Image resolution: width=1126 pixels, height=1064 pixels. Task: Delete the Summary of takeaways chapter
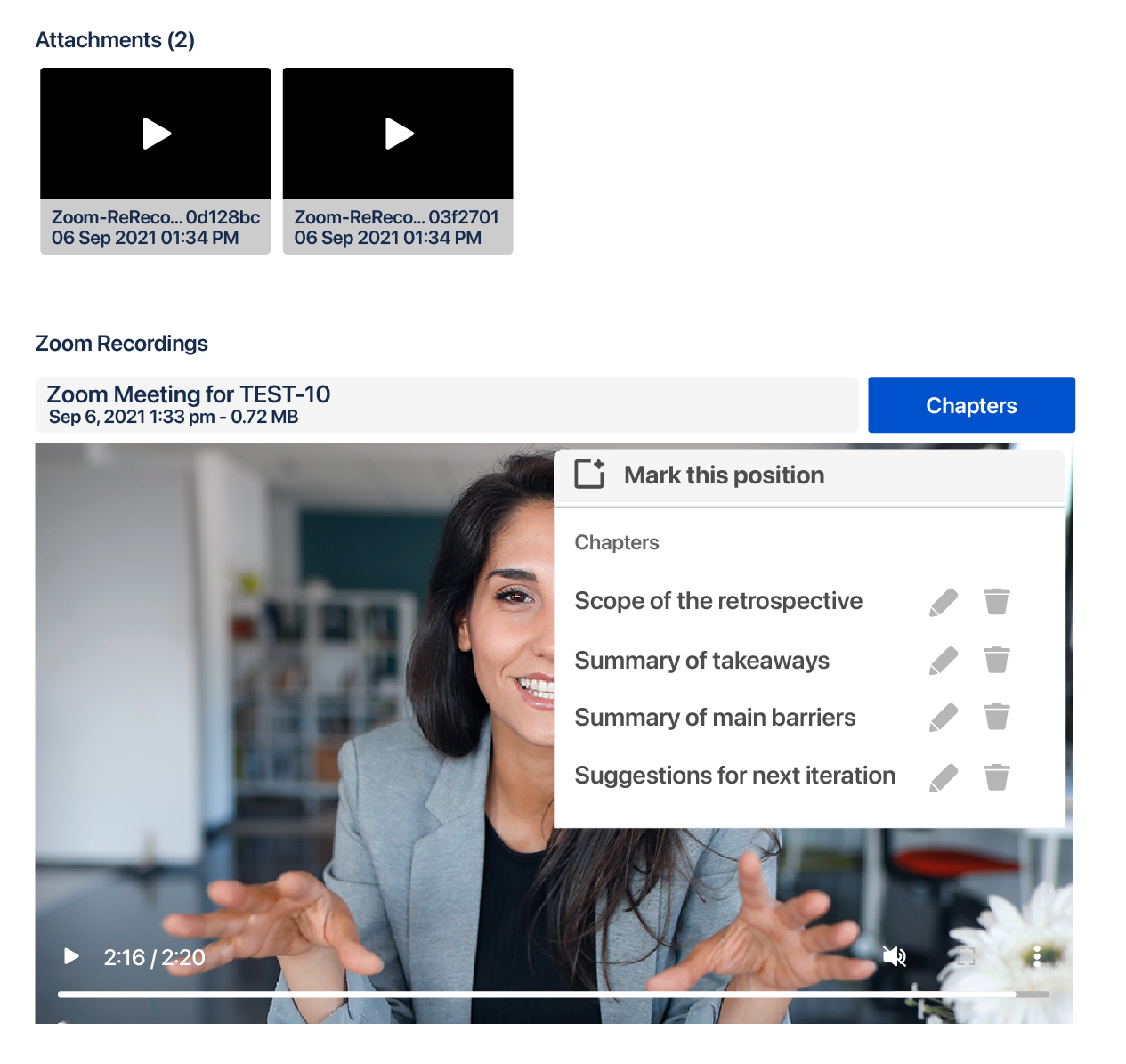pyautogui.click(x=997, y=660)
